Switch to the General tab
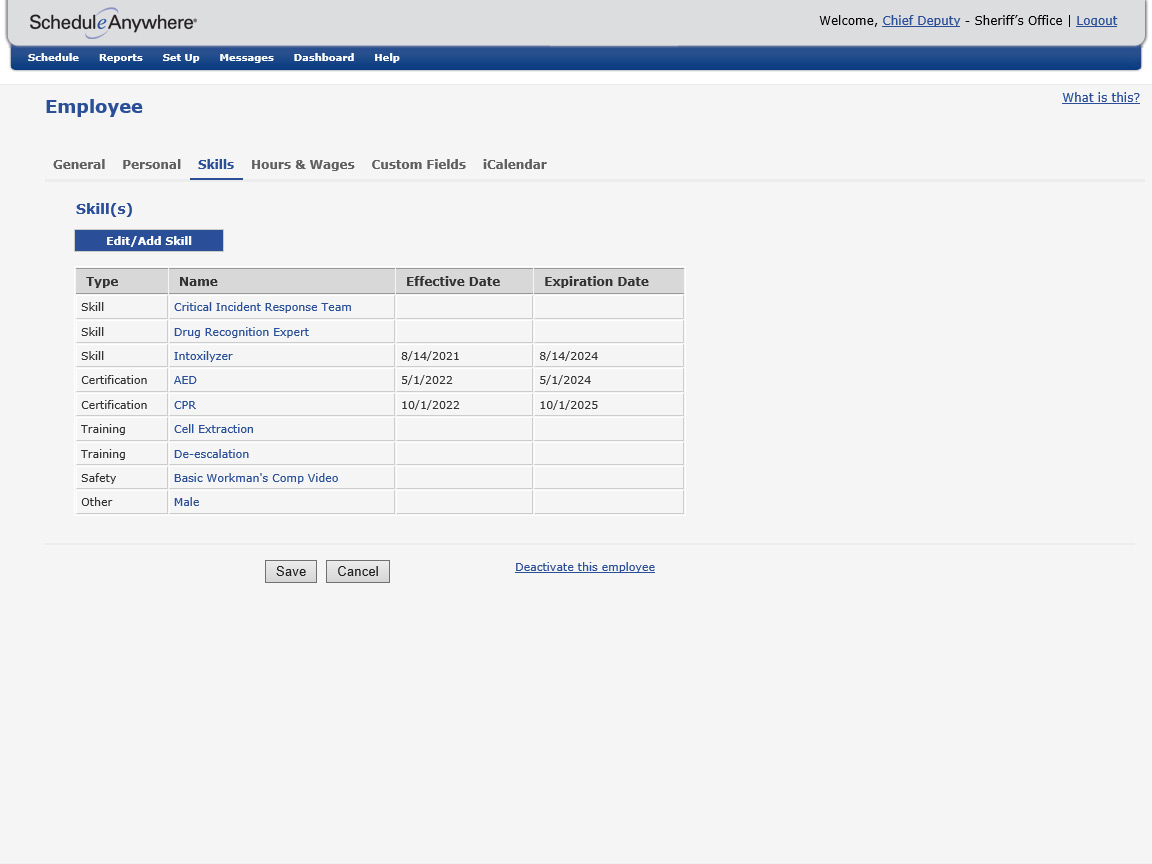The height and width of the screenshot is (864, 1152). point(79,165)
